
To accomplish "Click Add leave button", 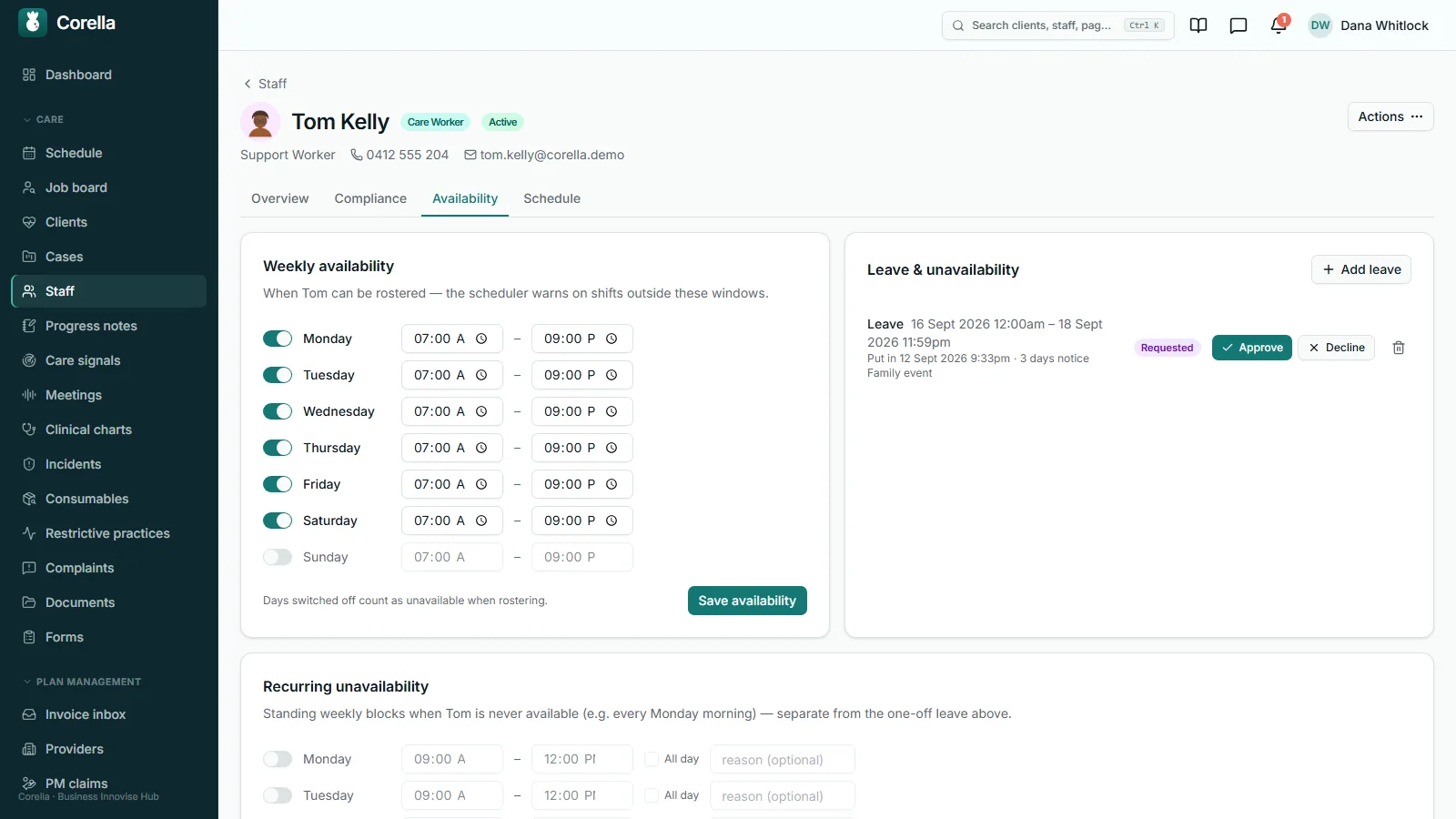I will (x=1361, y=269).
